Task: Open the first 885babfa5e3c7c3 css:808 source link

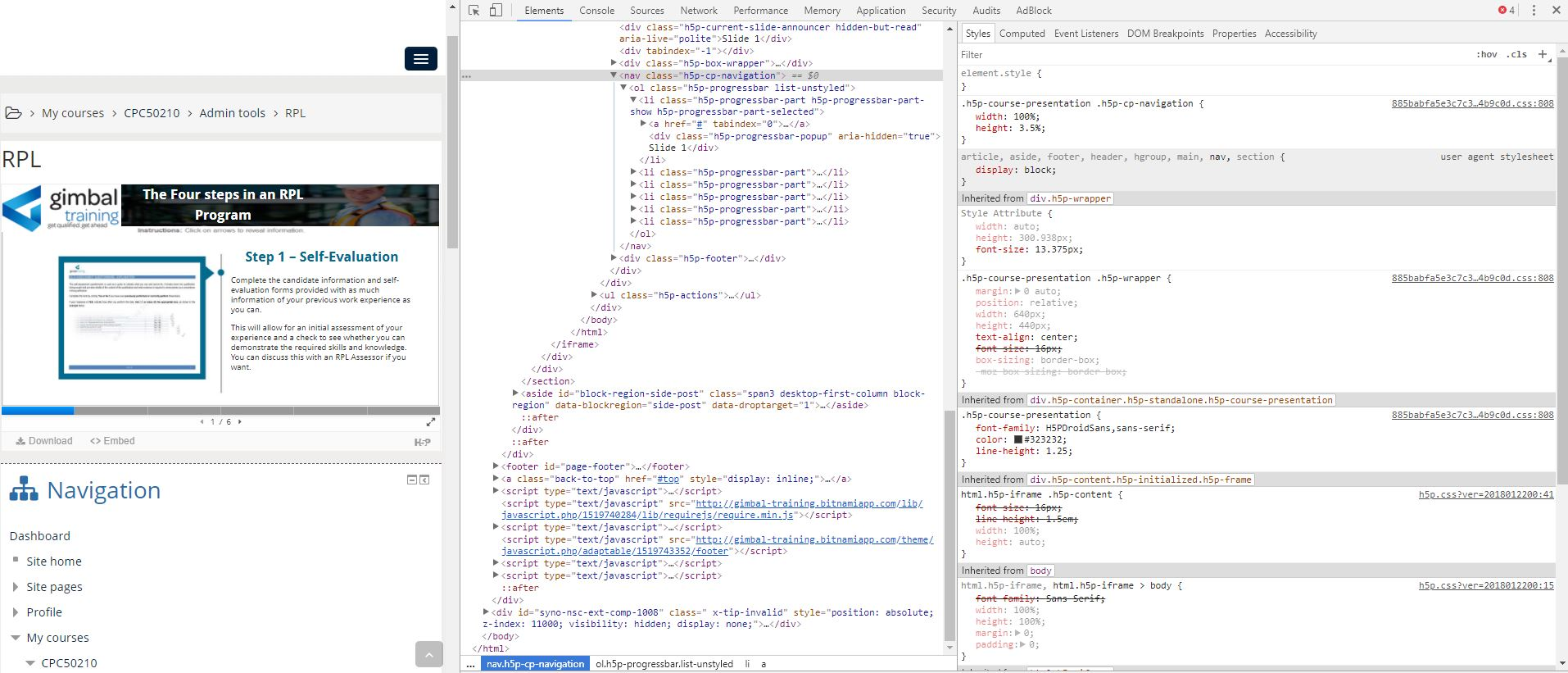Action: pos(1472,104)
